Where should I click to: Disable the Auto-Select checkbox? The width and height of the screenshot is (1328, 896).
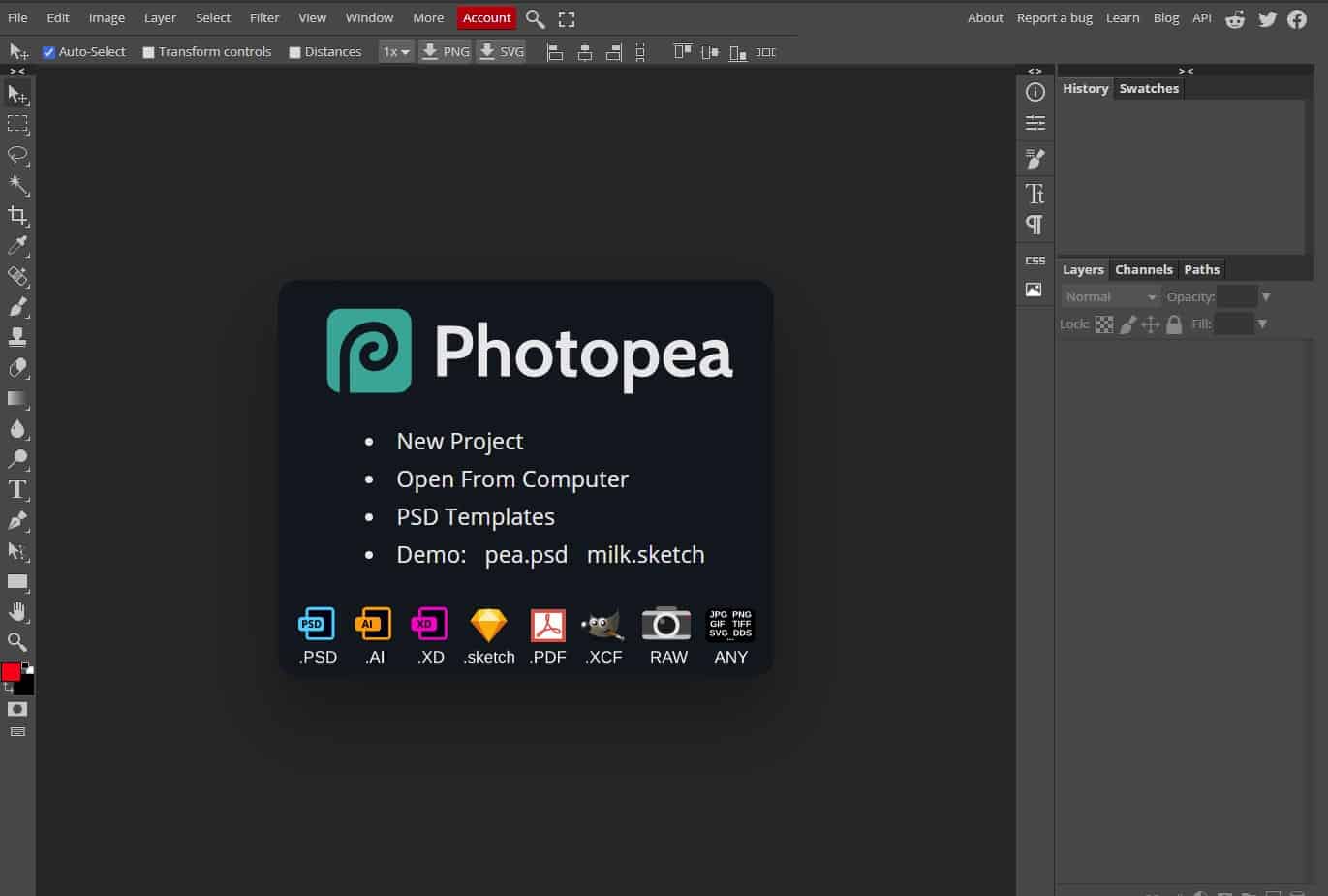coord(48,52)
